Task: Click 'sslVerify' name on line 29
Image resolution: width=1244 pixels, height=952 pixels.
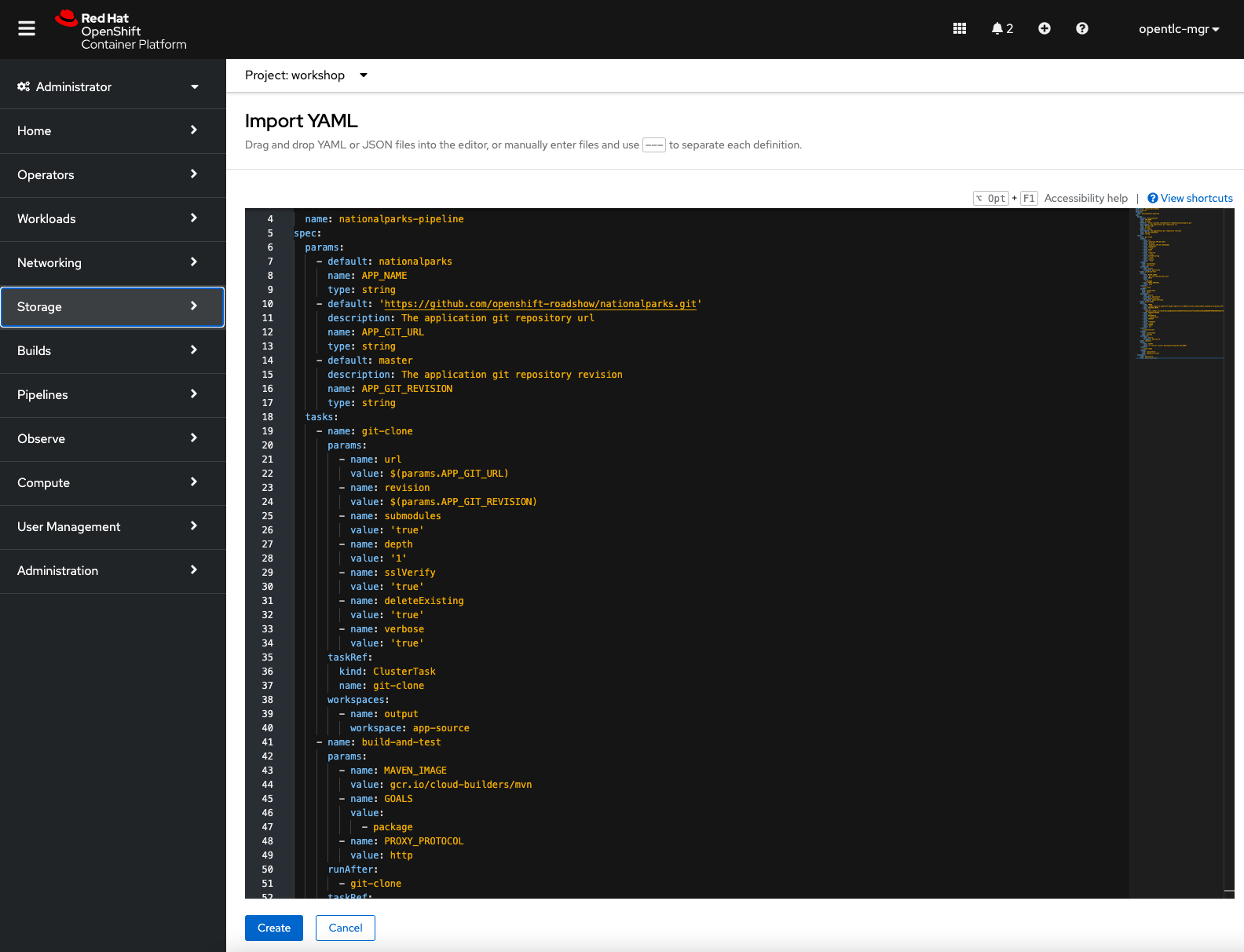Action: click(x=410, y=573)
